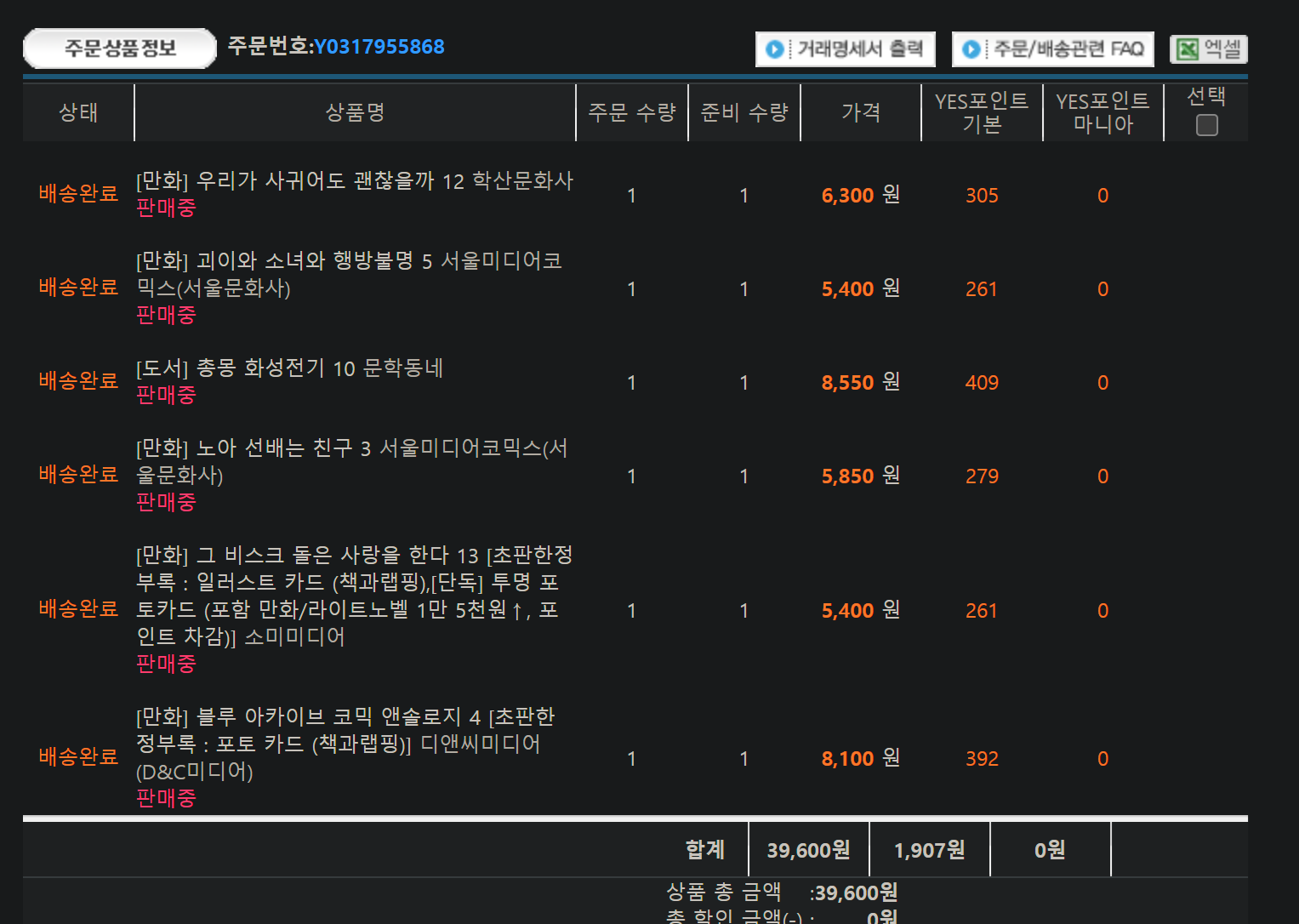This screenshot has width=1299, height=924.
Task: Click the Excel export icon button
Action: (x=1208, y=49)
